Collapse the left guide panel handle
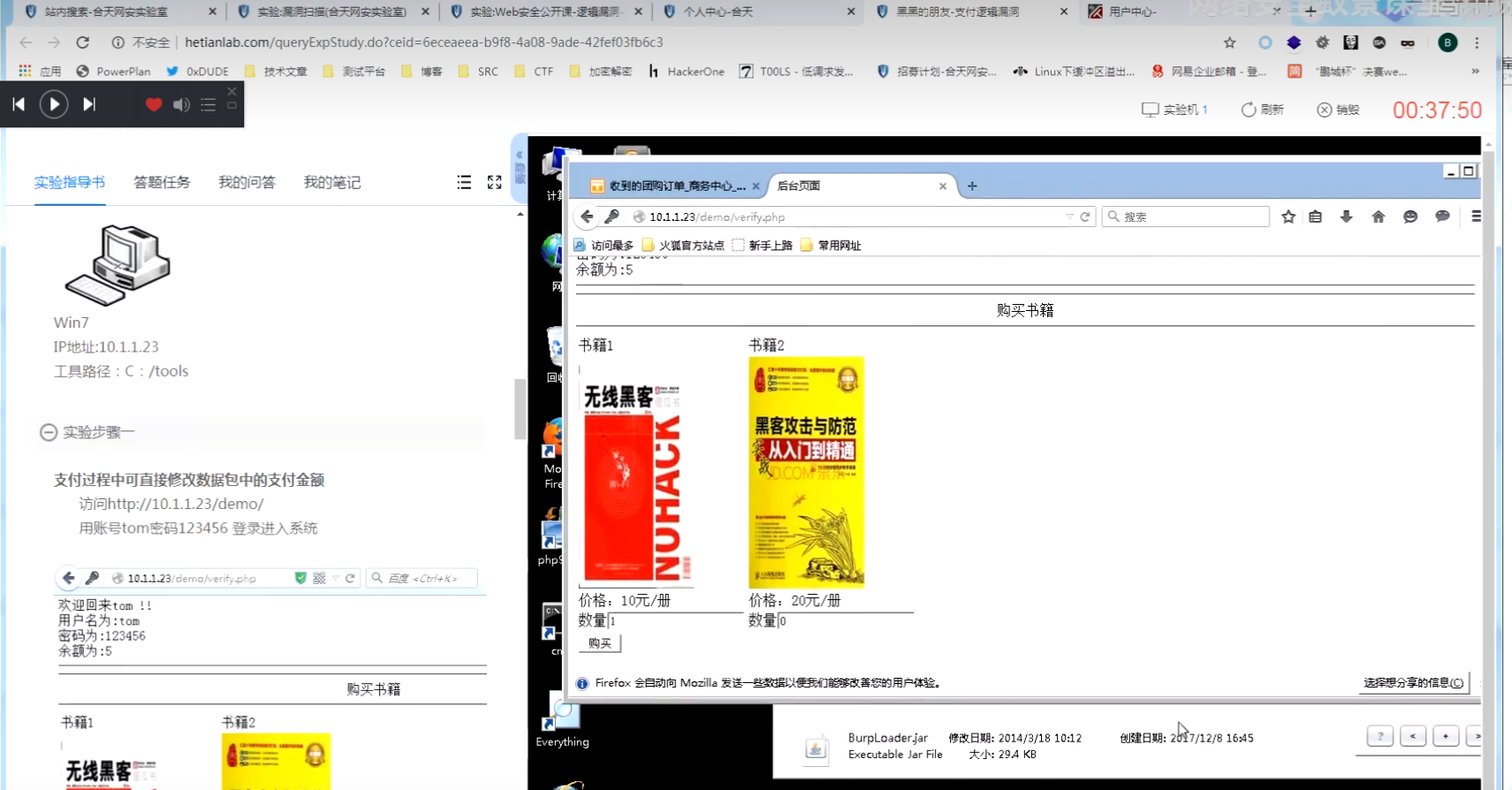Image resolution: width=1512 pixels, height=790 pixels. tap(519, 166)
